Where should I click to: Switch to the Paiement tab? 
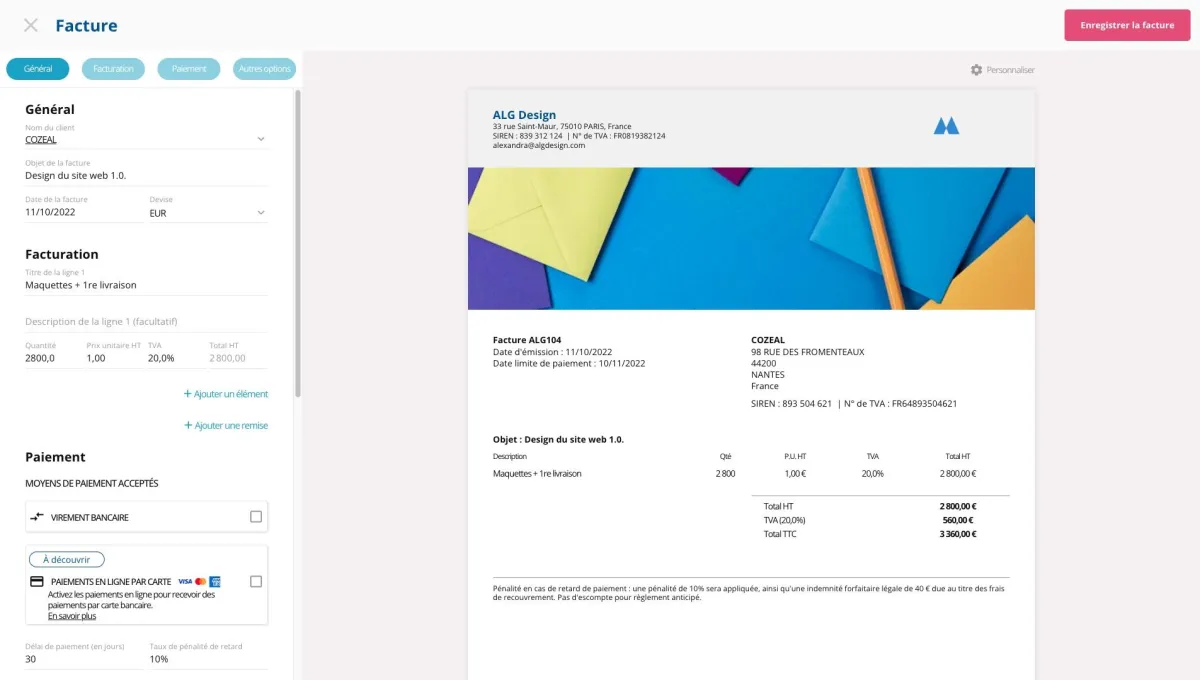[189, 69]
